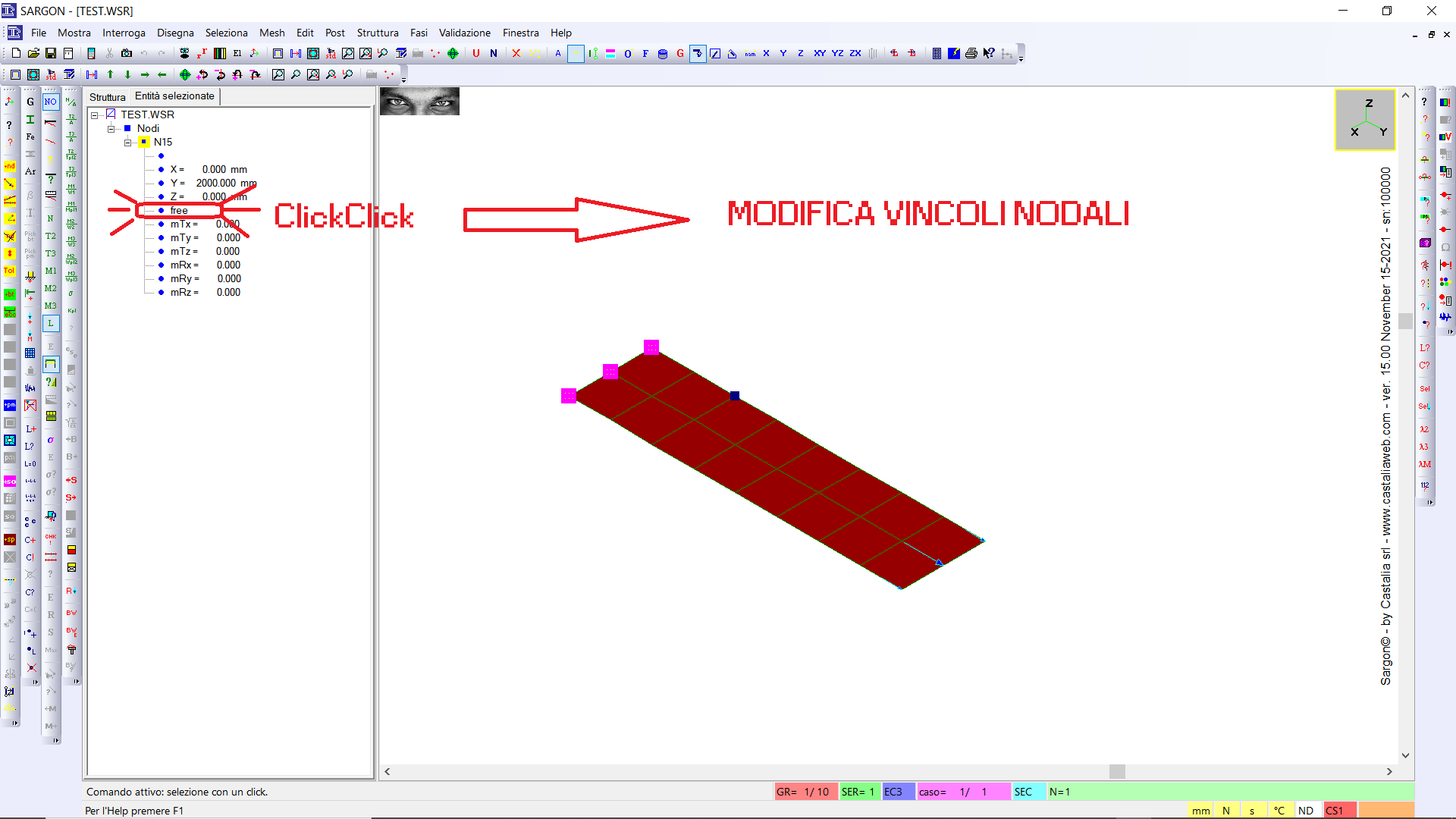Open the Struttura menu
Screen dimensions: 1456x819
tap(378, 33)
